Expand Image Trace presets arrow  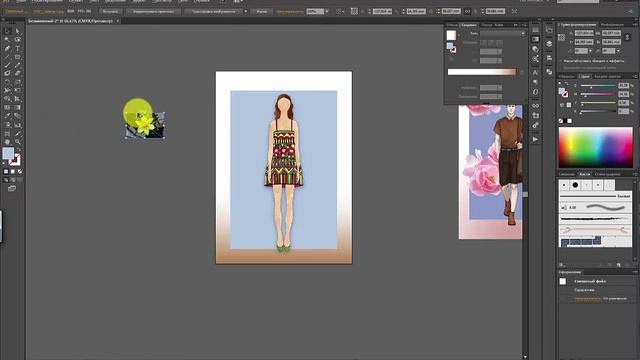click(245, 11)
